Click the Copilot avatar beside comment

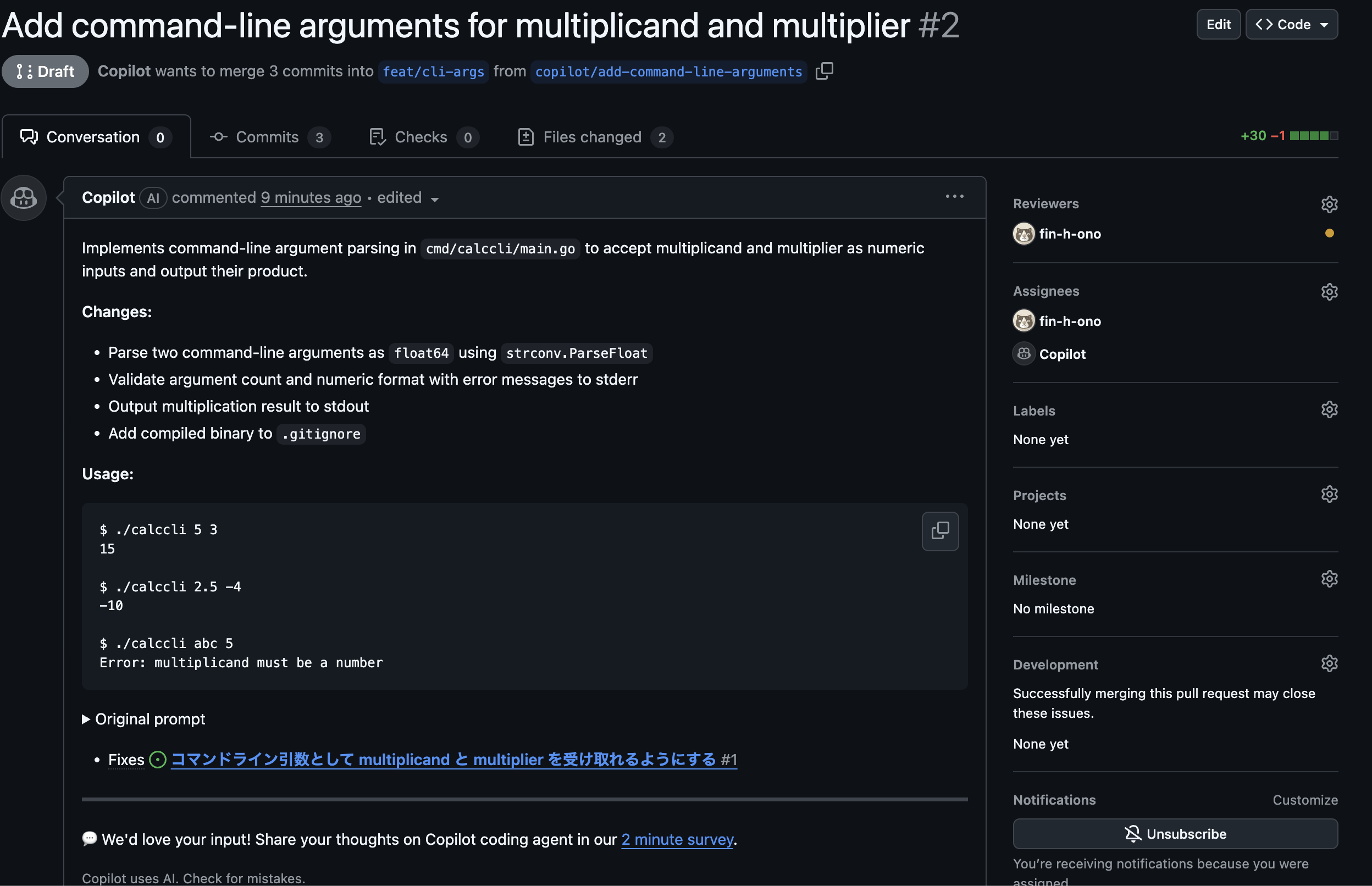pyautogui.click(x=24, y=198)
